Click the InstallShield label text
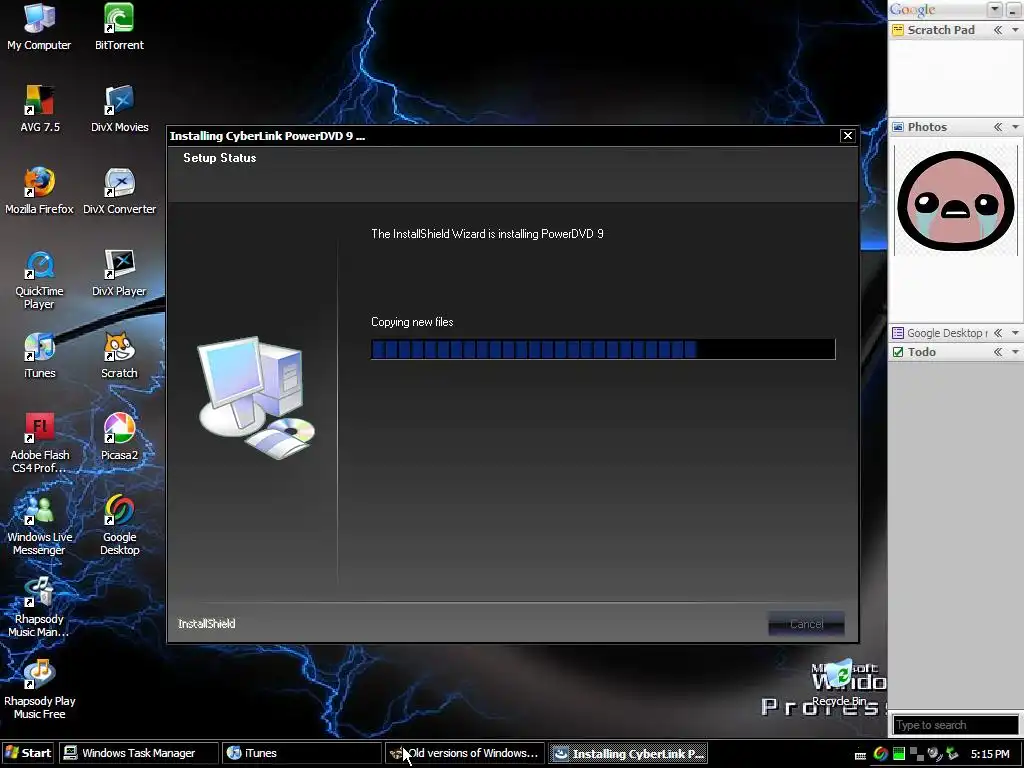Image resolution: width=1024 pixels, height=768 pixels. click(206, 624)
